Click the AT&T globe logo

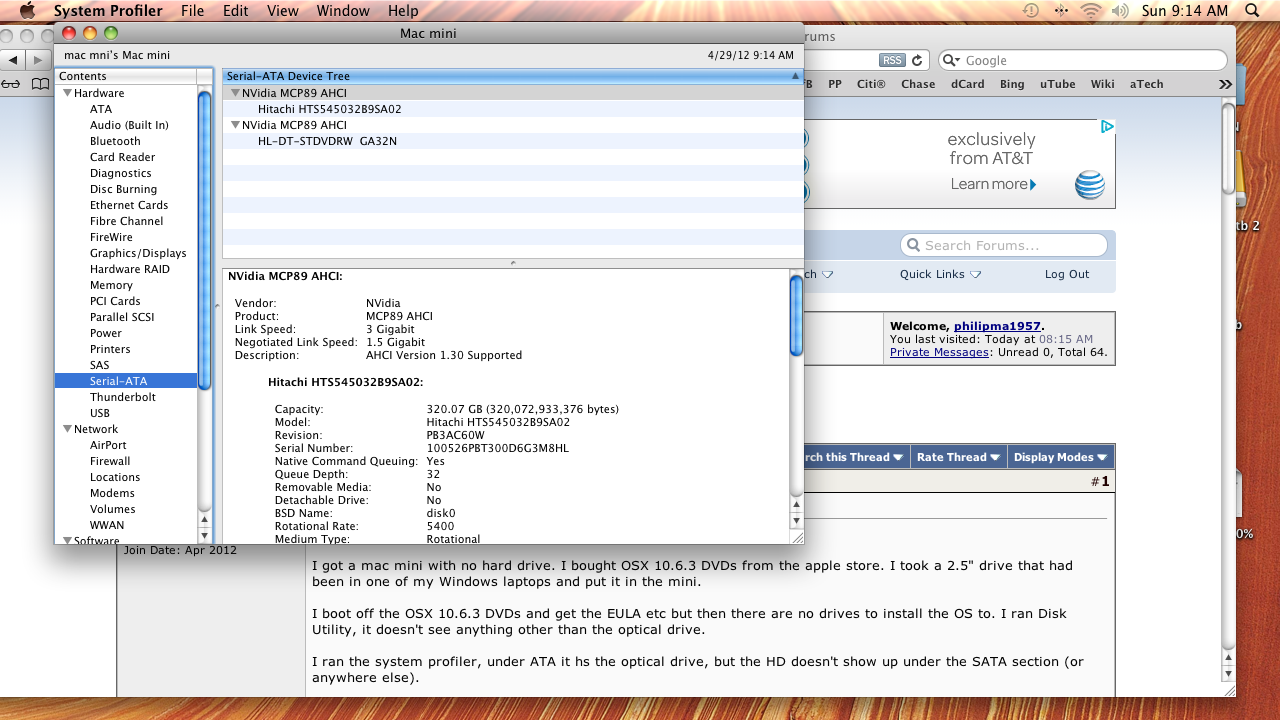pyautogui.click(x=1090, y=185)
